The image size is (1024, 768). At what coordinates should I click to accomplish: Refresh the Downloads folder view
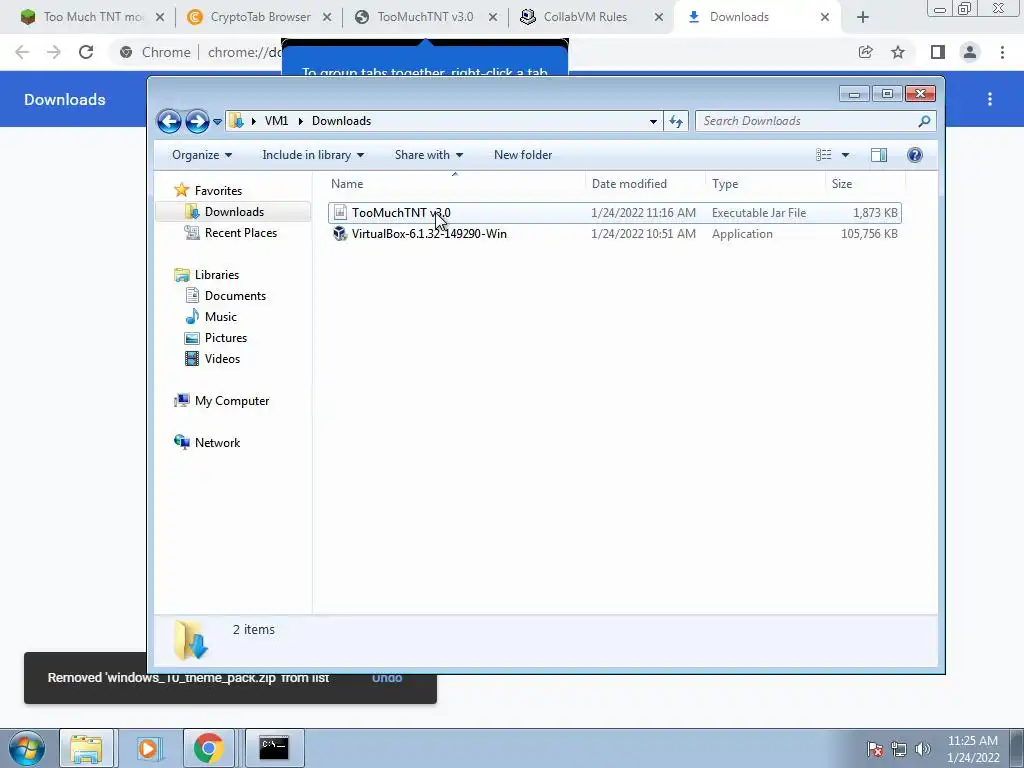tap(676, 121)
